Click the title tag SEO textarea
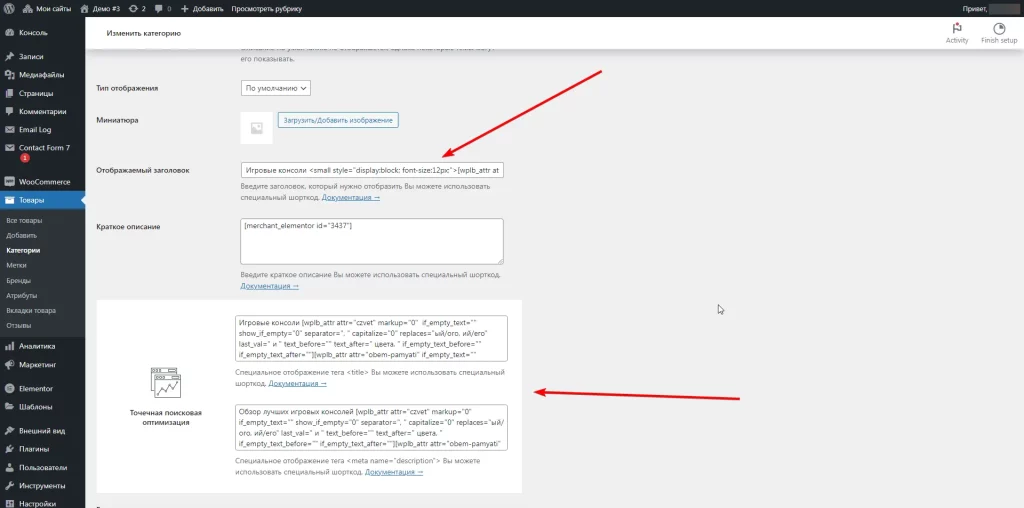1024x508 pixels. click(372, 338)
